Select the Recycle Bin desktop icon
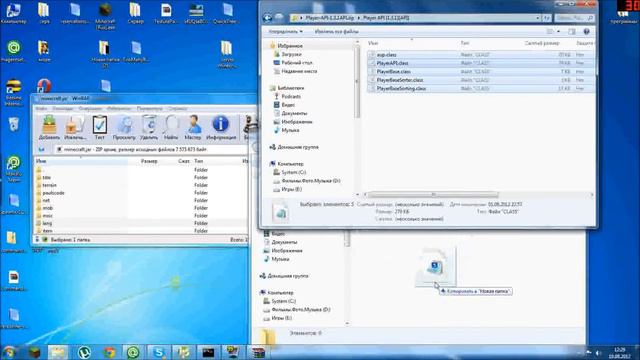Screen dimensions: 640x360 click(13, 124)
